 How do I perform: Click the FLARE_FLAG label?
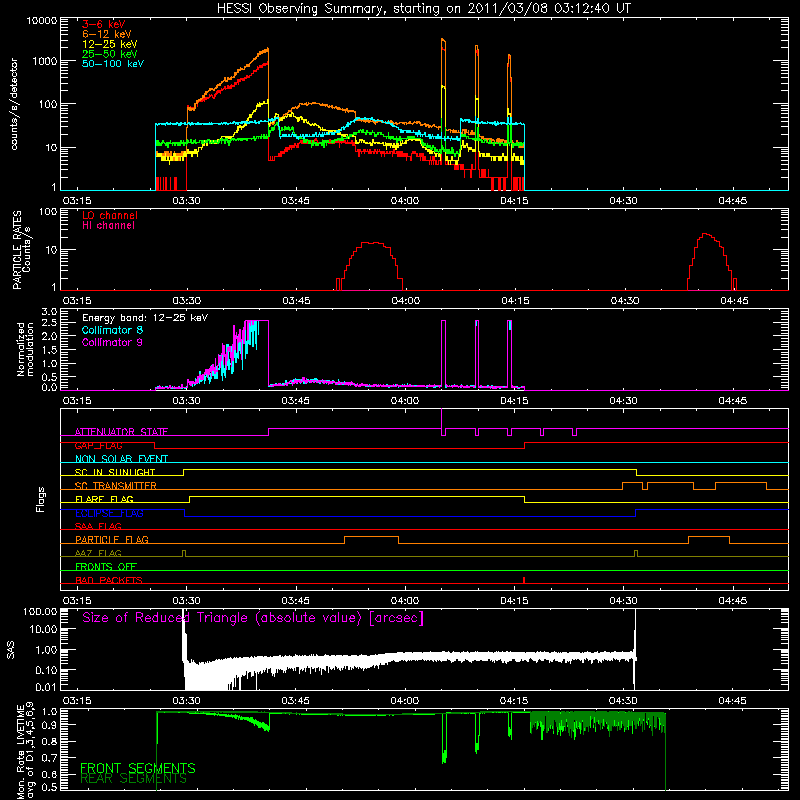click(x=104, y=499)
